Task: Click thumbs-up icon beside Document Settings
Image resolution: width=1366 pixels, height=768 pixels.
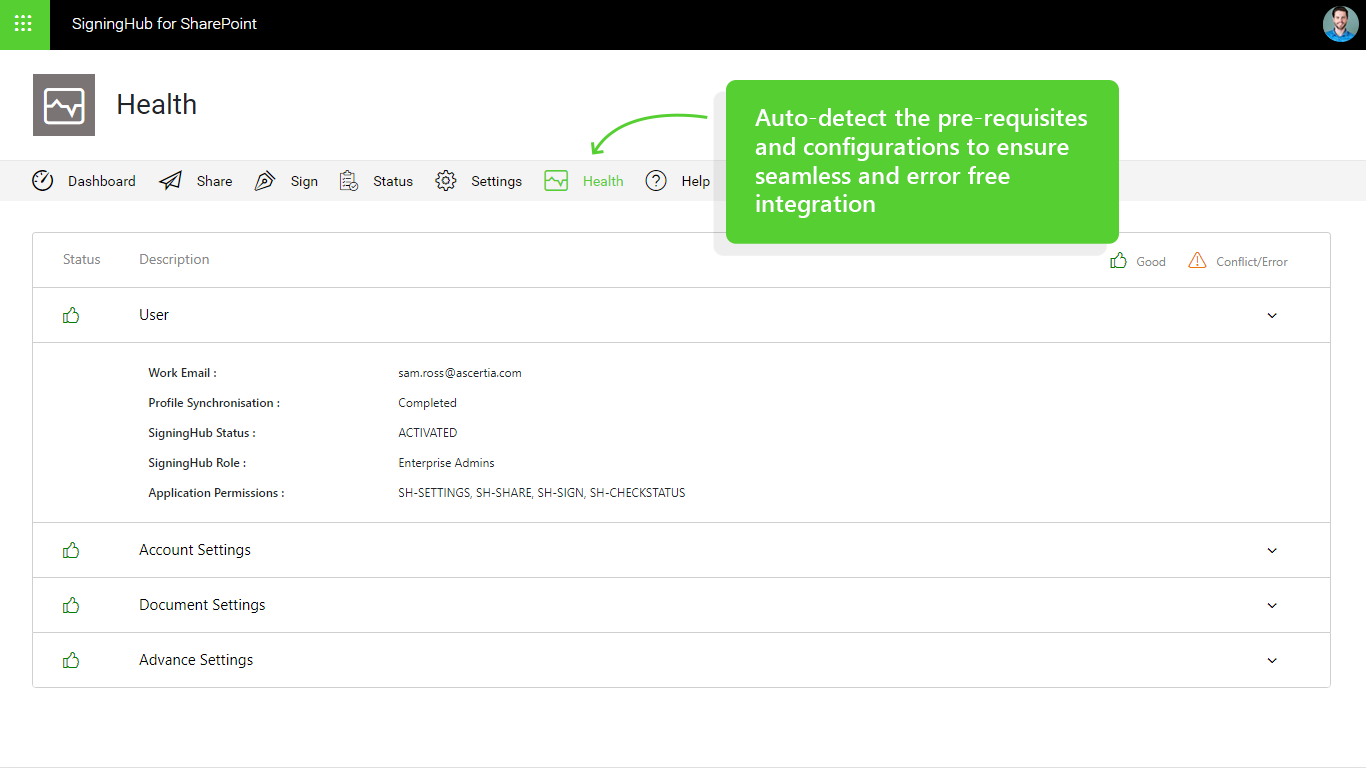Action: (71, 605)
